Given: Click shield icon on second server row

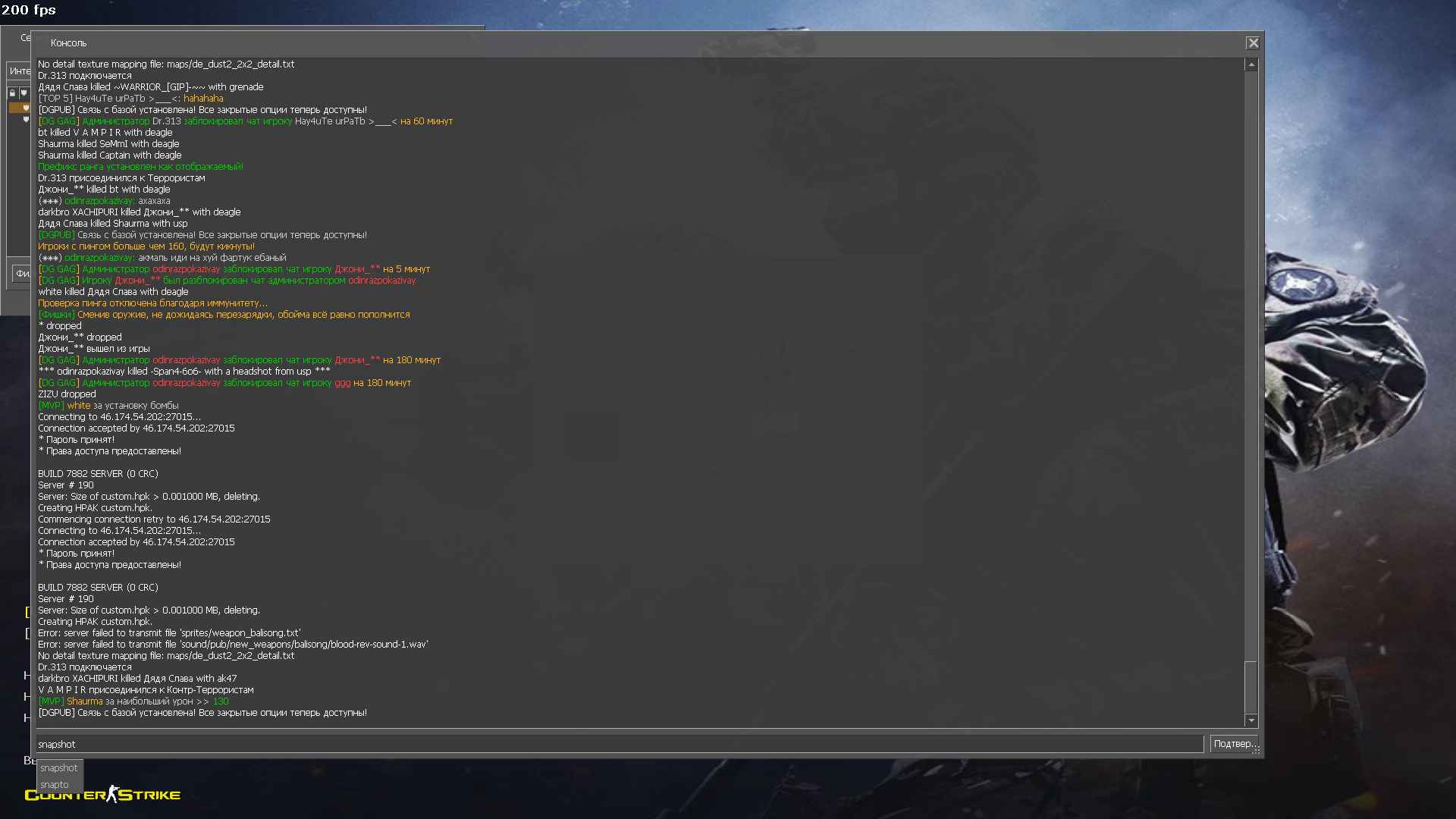Looking at the screenshot, I should click(x=26, y=120).
